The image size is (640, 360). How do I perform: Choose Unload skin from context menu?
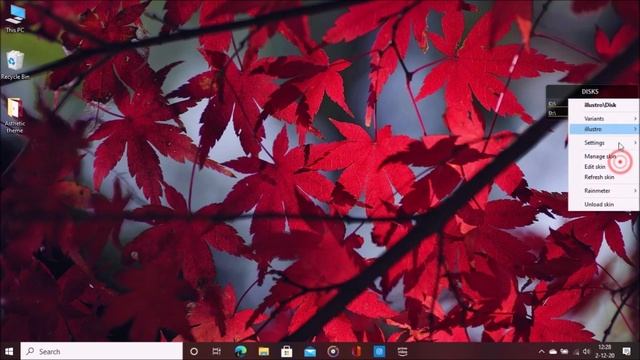604,204
